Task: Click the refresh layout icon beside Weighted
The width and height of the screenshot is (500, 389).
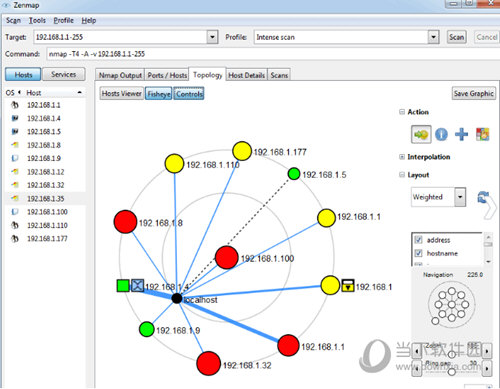Action: (483, 197)
